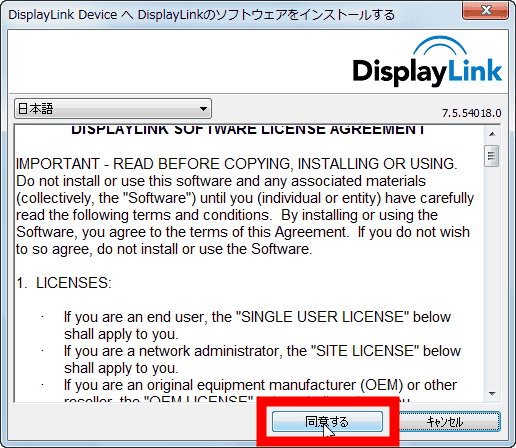Screen dimensions: 516x448
Task: Click the '1. LICENSES:' heading
Action: pyautogui.click(x=64, y=283)
